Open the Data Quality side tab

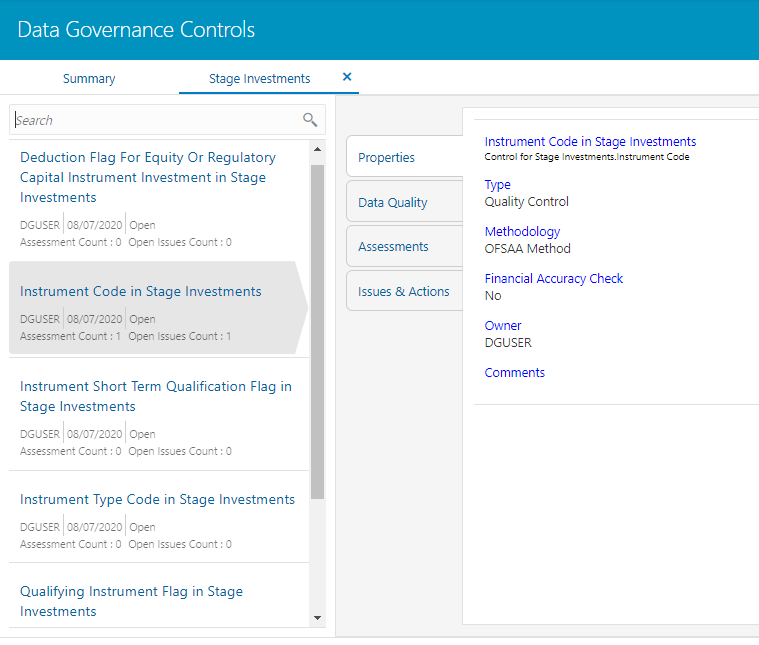[405, 202]
